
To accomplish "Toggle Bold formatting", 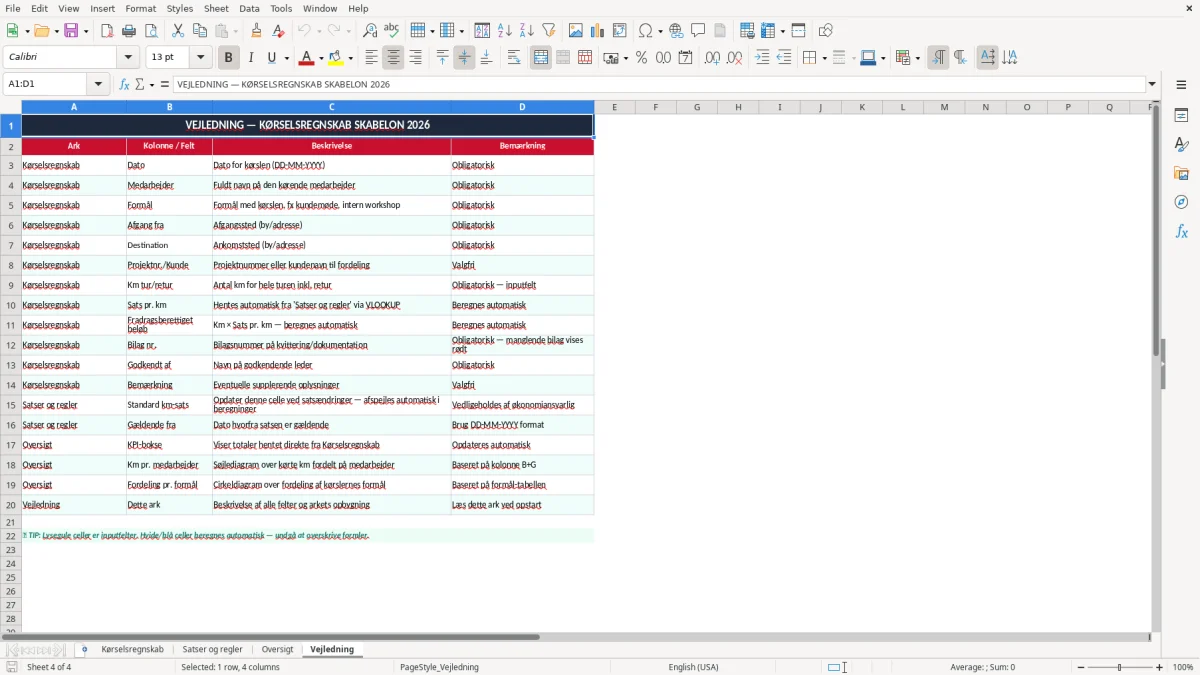I will [229, 58].
